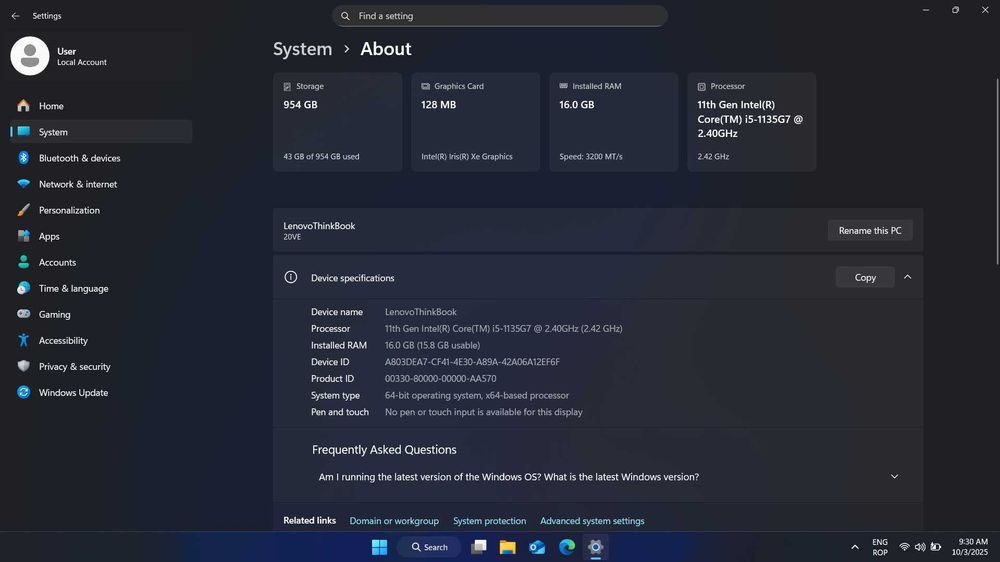Click the taskbar Search box
Screen dimensions: 1000x562
(429, 547)
